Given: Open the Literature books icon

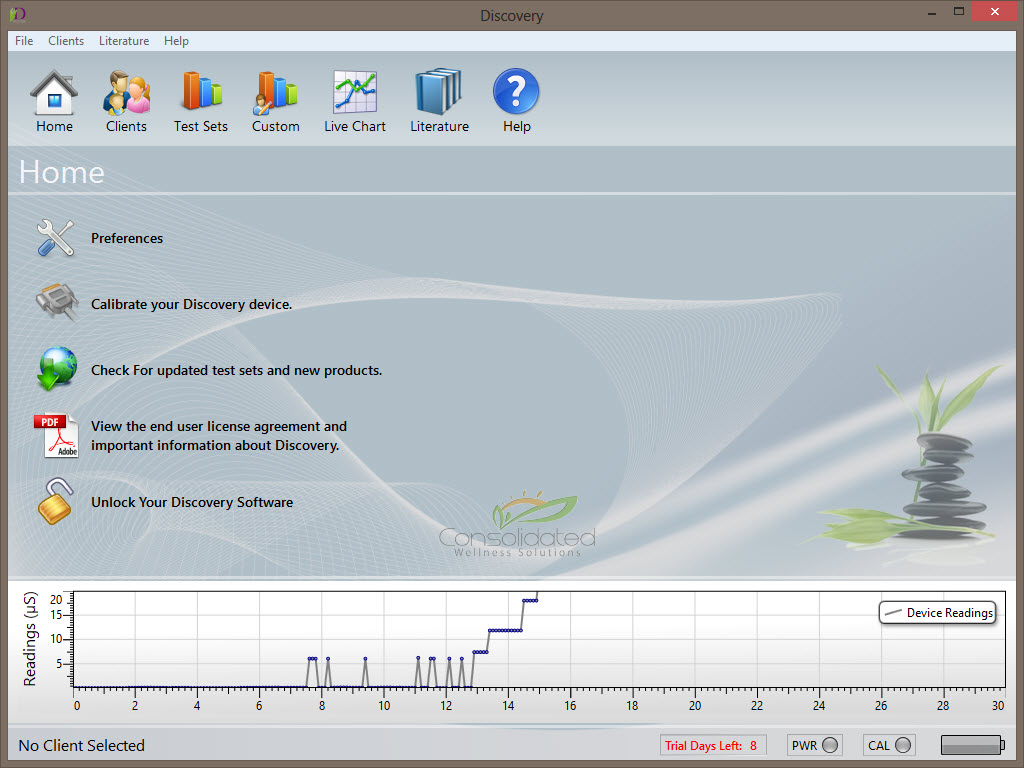Looking at the screenshot, I should coord(439,91).
